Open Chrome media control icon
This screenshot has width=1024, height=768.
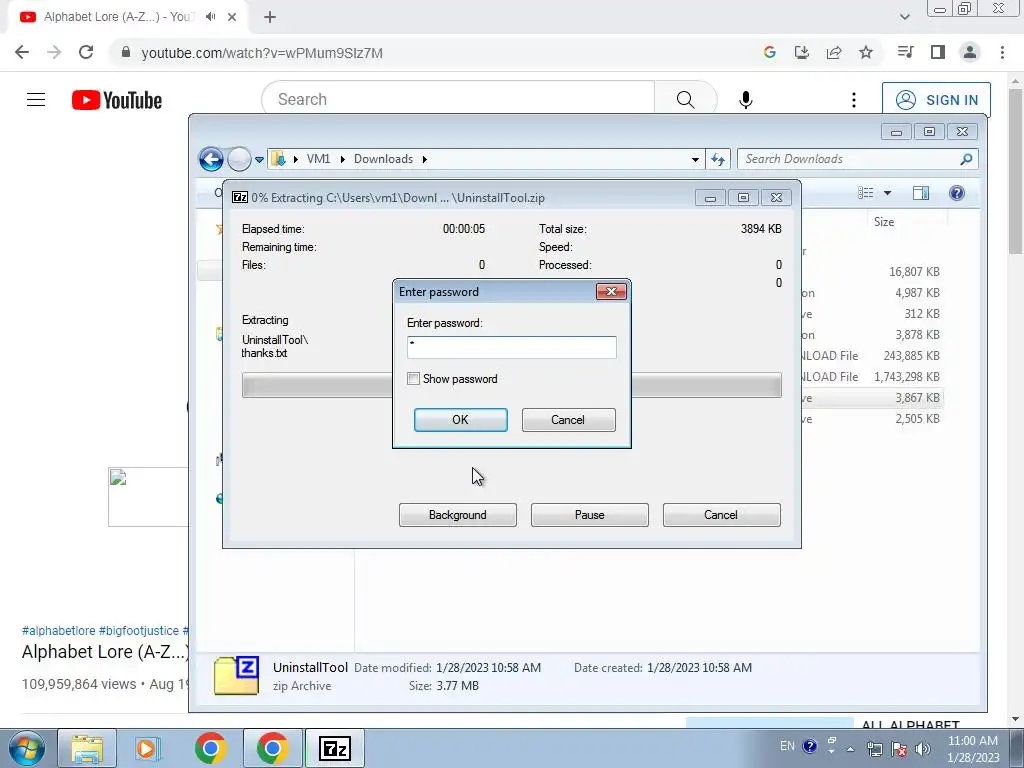905,52
